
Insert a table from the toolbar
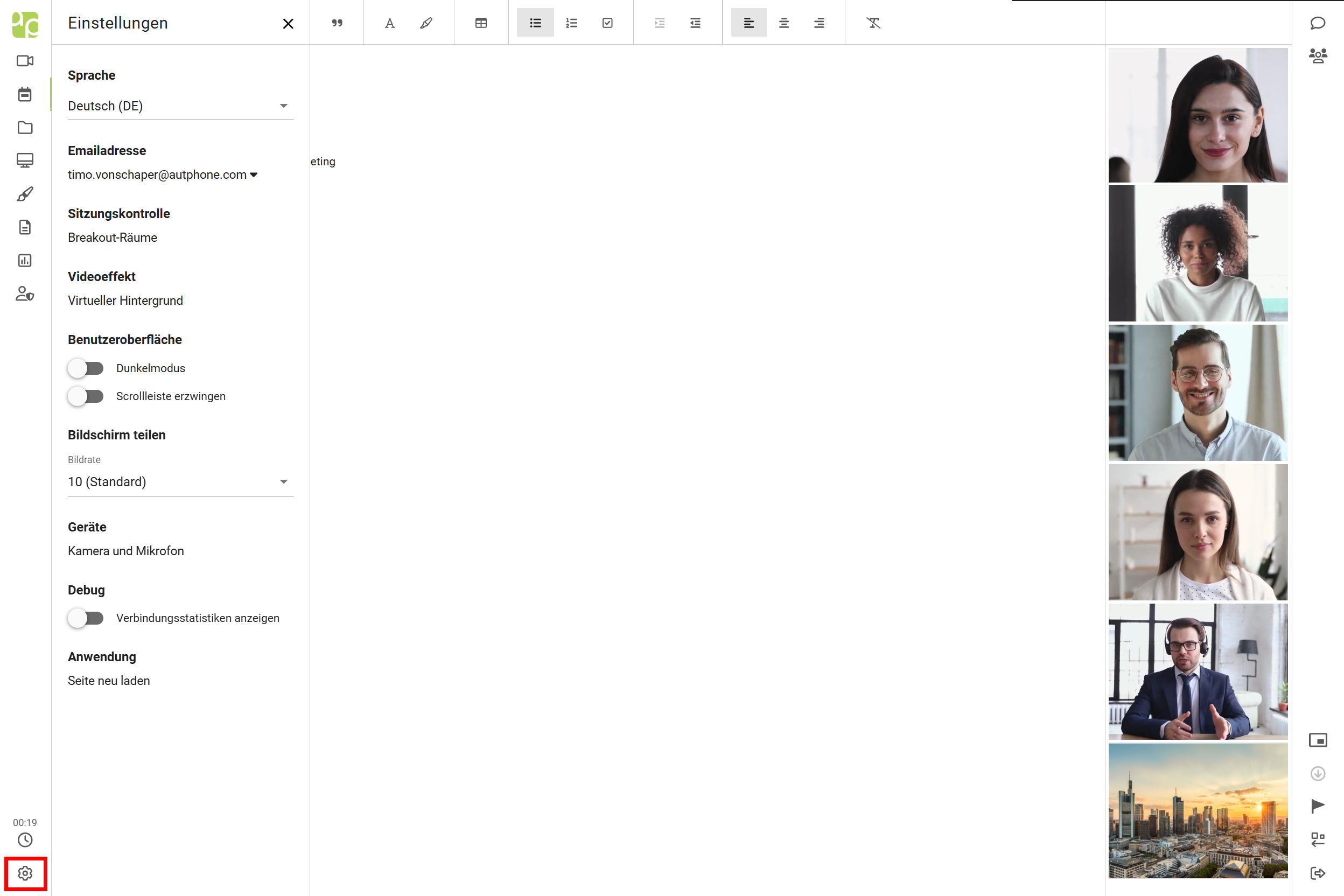(x=481, y=23)
